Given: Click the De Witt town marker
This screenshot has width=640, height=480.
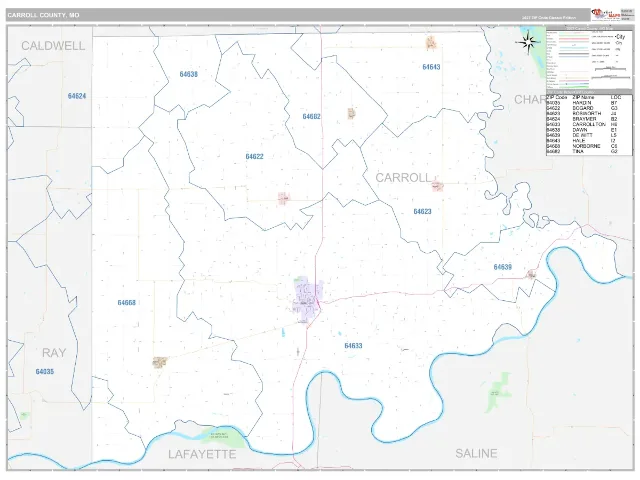Looking at the screenshot, I should 531,275.
